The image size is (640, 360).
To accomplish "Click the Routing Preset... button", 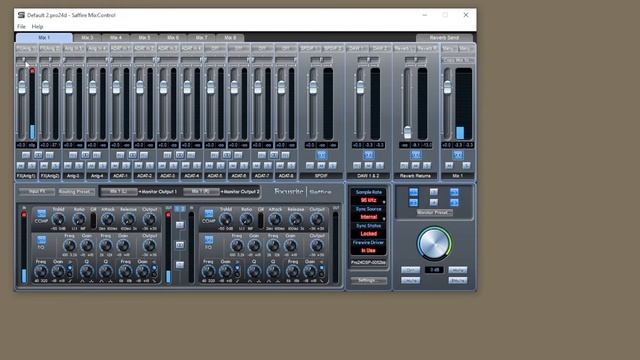I will [x=76, y=191].
